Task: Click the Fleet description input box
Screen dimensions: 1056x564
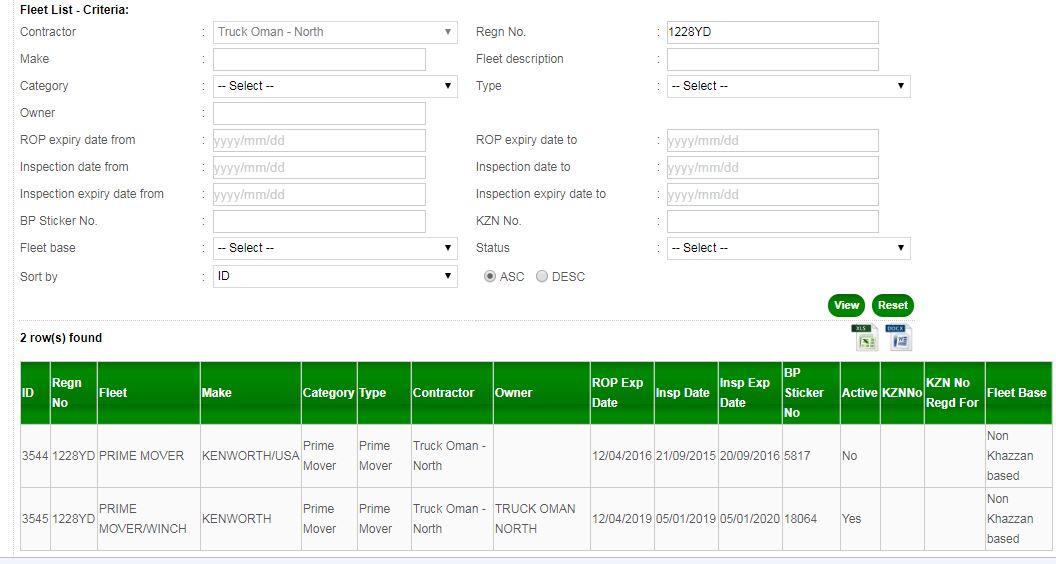Action: 772,59
